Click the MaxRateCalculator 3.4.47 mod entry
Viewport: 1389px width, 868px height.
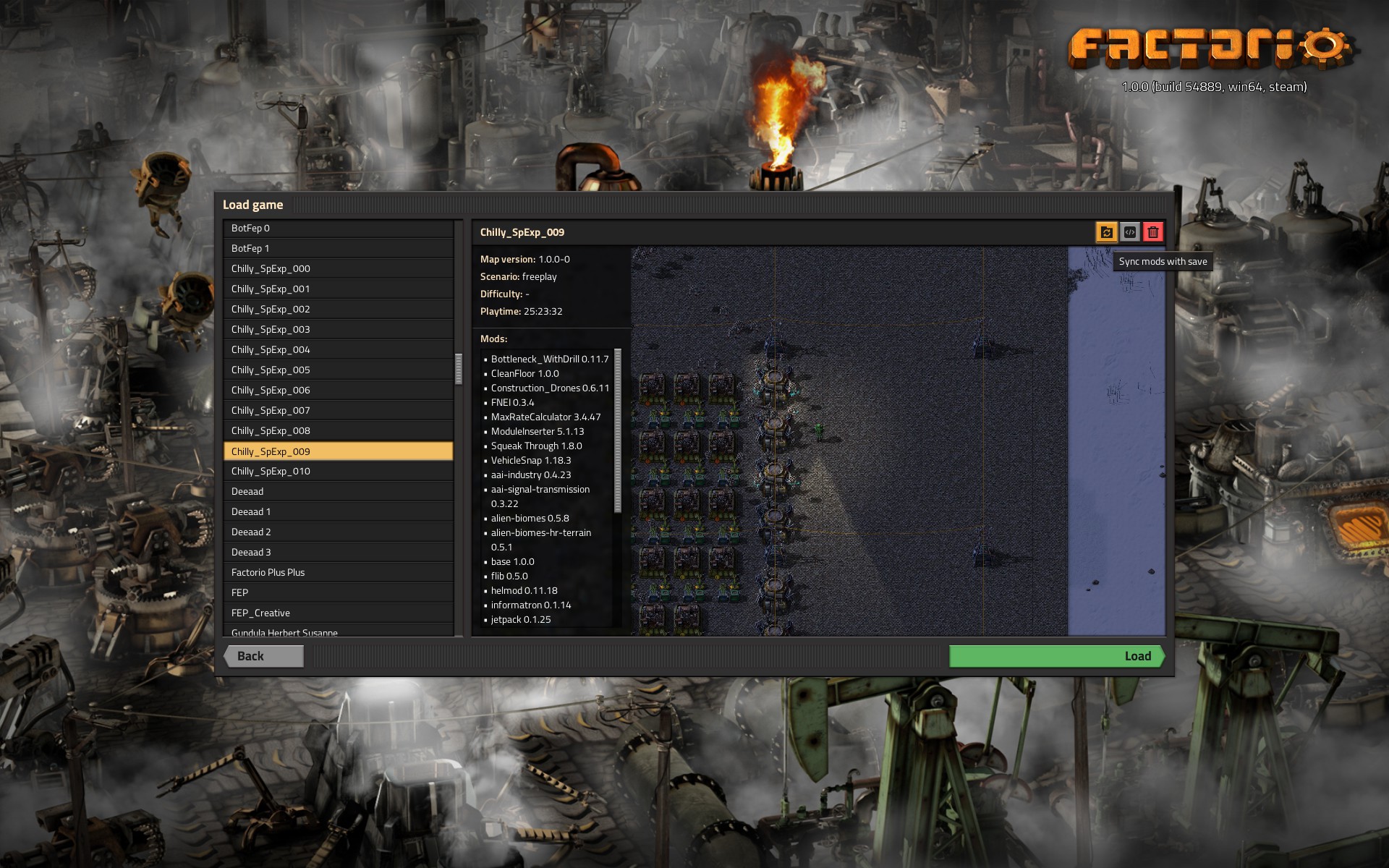click(x=545, y=417)
